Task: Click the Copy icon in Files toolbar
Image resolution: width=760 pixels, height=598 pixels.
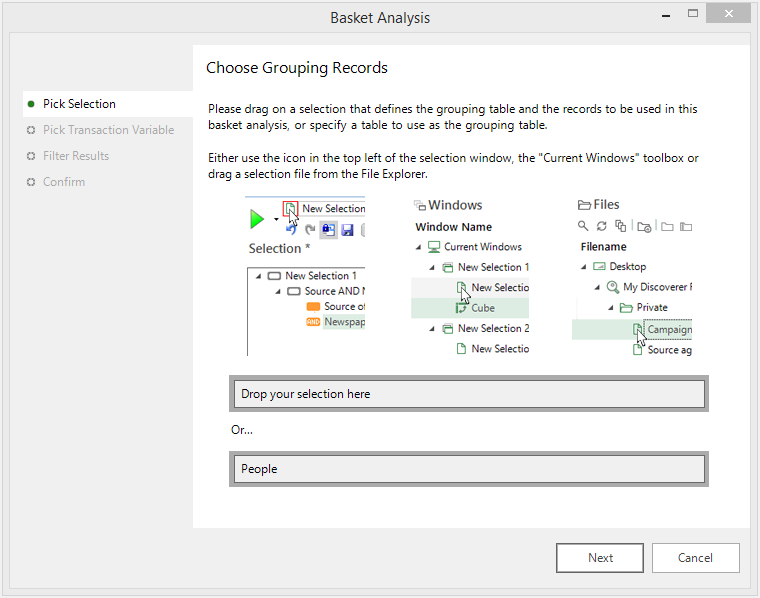Action: 620,226
